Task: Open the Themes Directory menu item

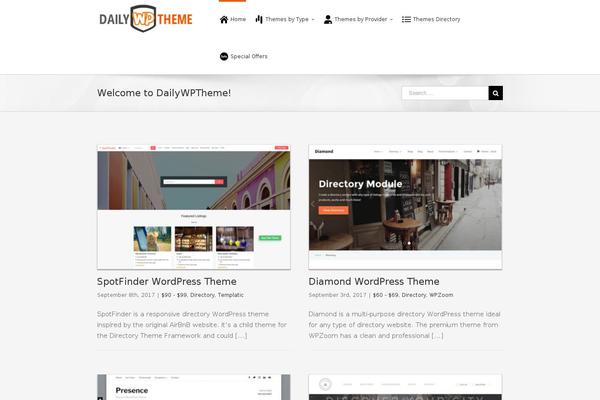Action: (x=431, y=19)
